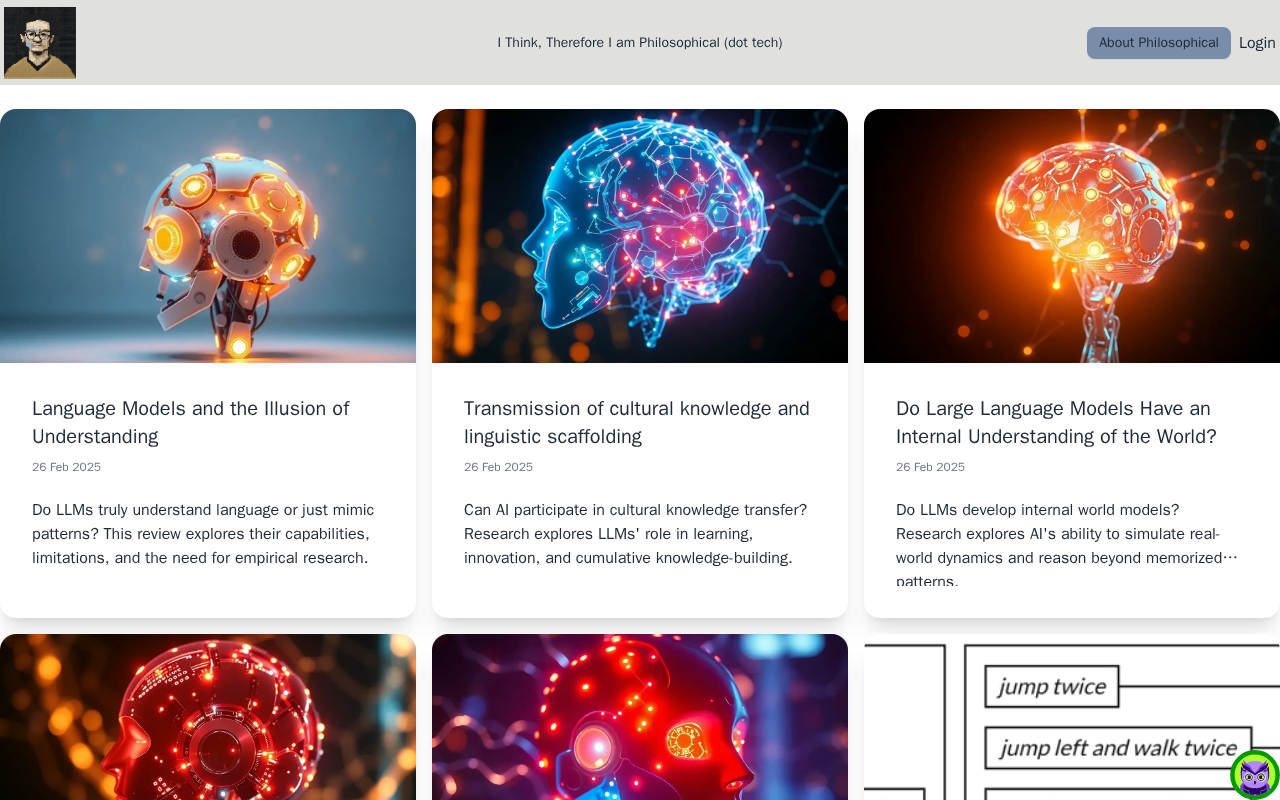1280x800 pixels.
Task: Click the summary 'Can AI participate in cultural knowledge transfer?'
Action: [636, 534]
